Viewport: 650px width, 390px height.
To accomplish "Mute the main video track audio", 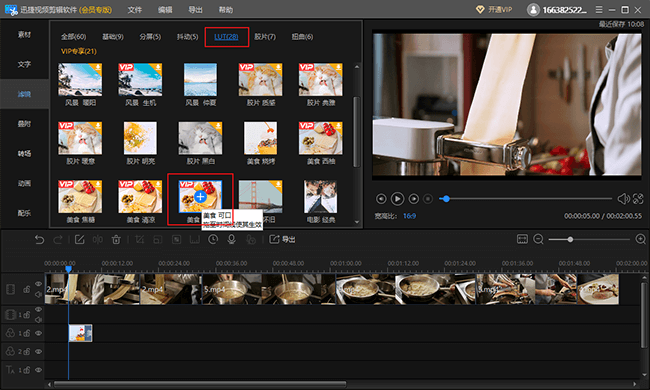I will (x=39, y=295).
